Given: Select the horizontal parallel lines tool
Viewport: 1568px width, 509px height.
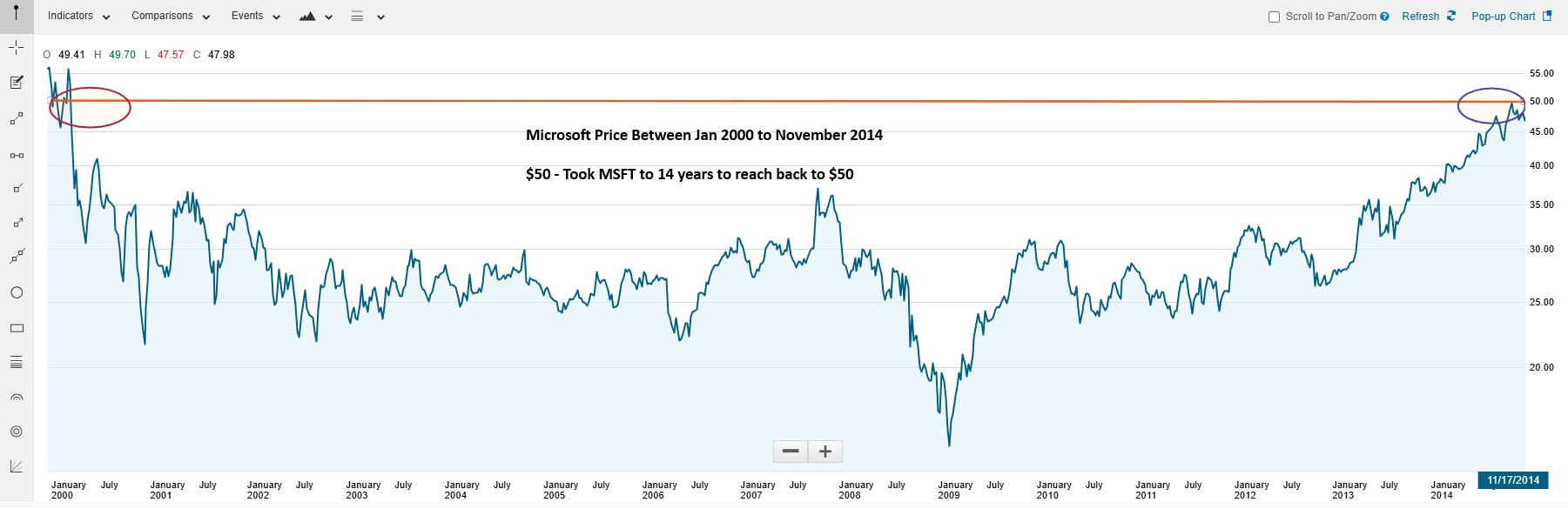Looking at the screenshot, I should click(16, 363).
